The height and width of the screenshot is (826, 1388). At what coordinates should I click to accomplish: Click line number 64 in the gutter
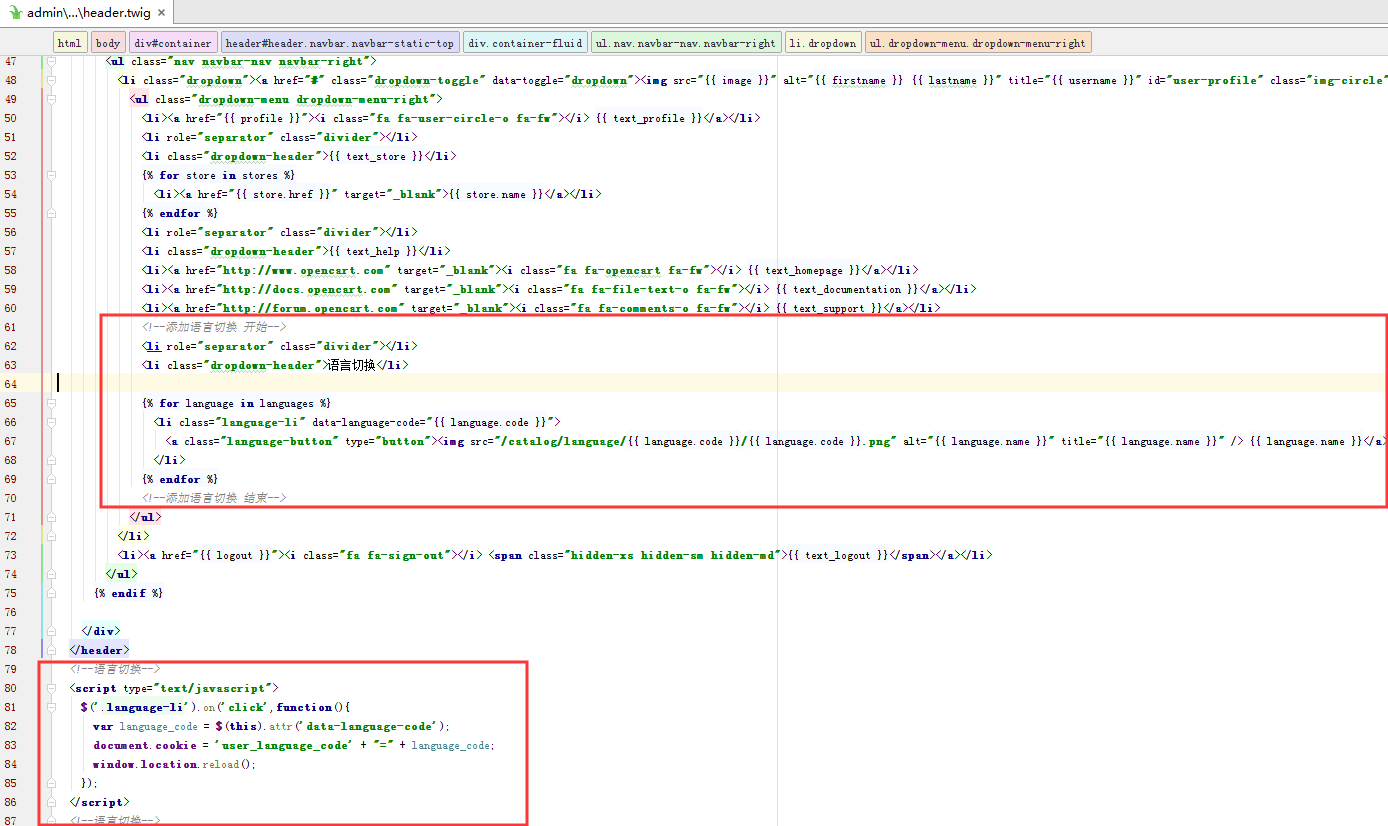11,384
